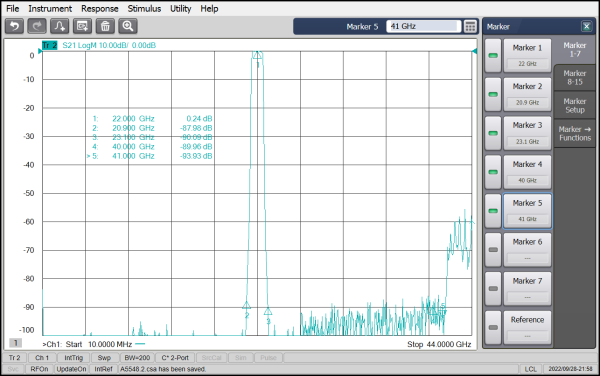Open the Response menu
This screenshot has height=376, width=600.
point(99,8)
